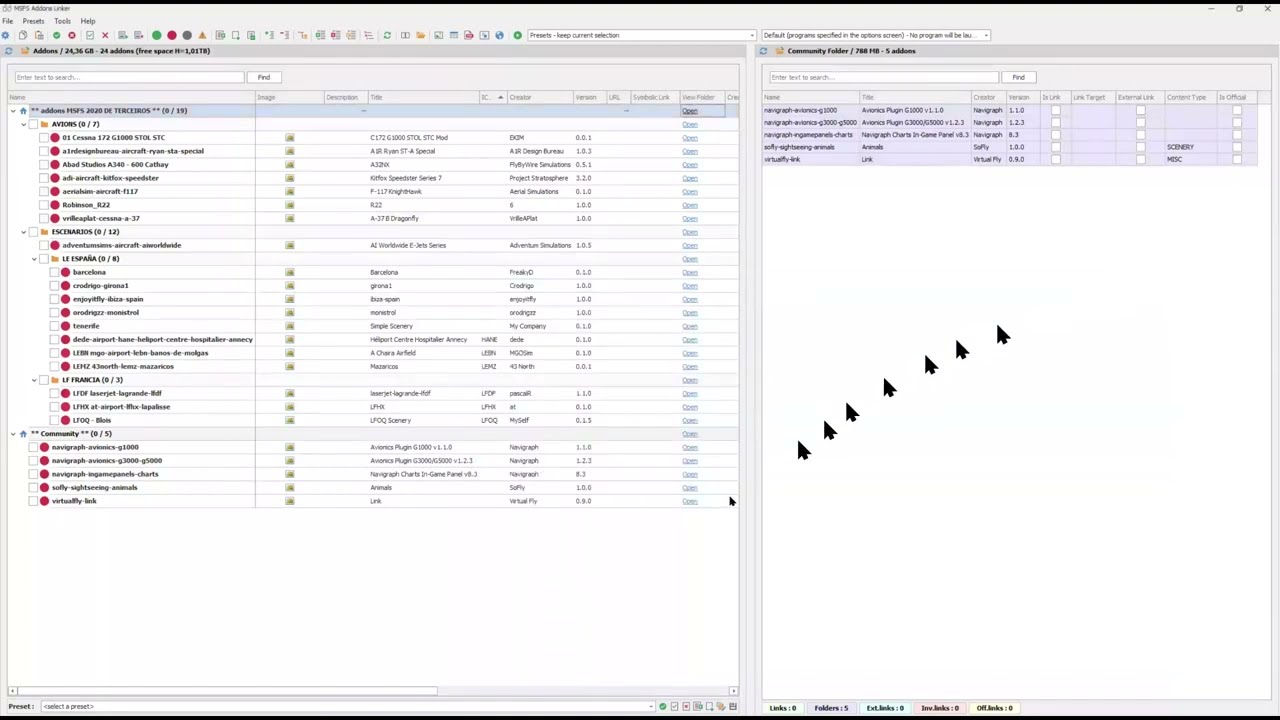Click the orange warning triangle toolbar icon
Screen dimensions: 1280x720
(x=202, y=35)
